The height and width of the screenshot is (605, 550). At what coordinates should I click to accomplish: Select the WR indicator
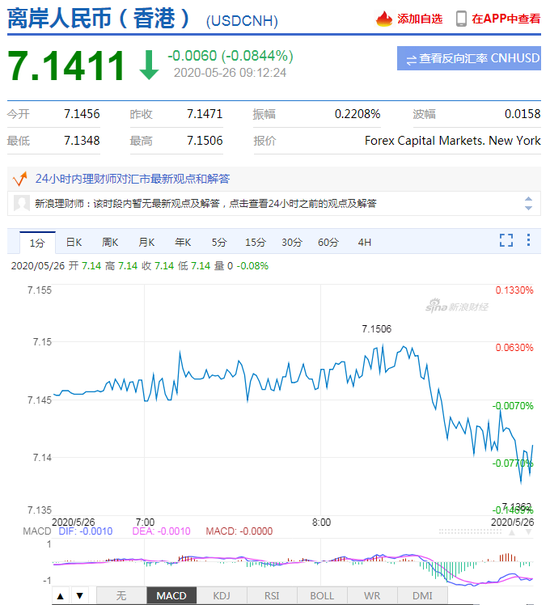pos(372,596)
